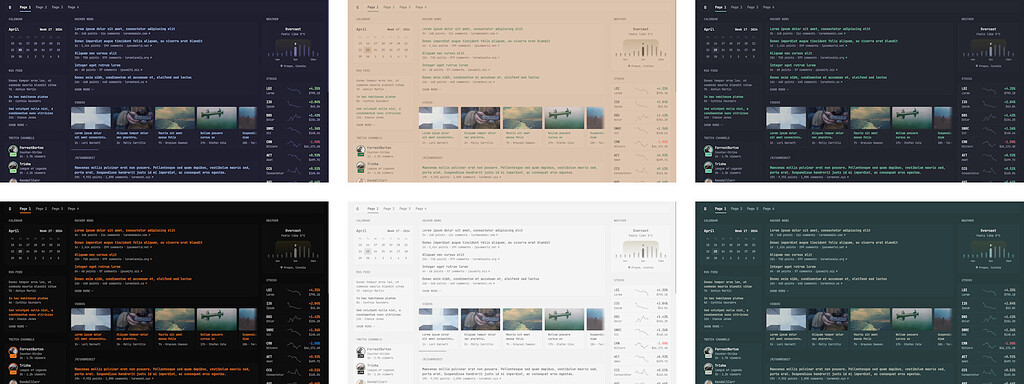Click the G logo in the orange-black theme
Image resolution: width=1024 pixels, height=384 pixels.
[x=10, y=208]
